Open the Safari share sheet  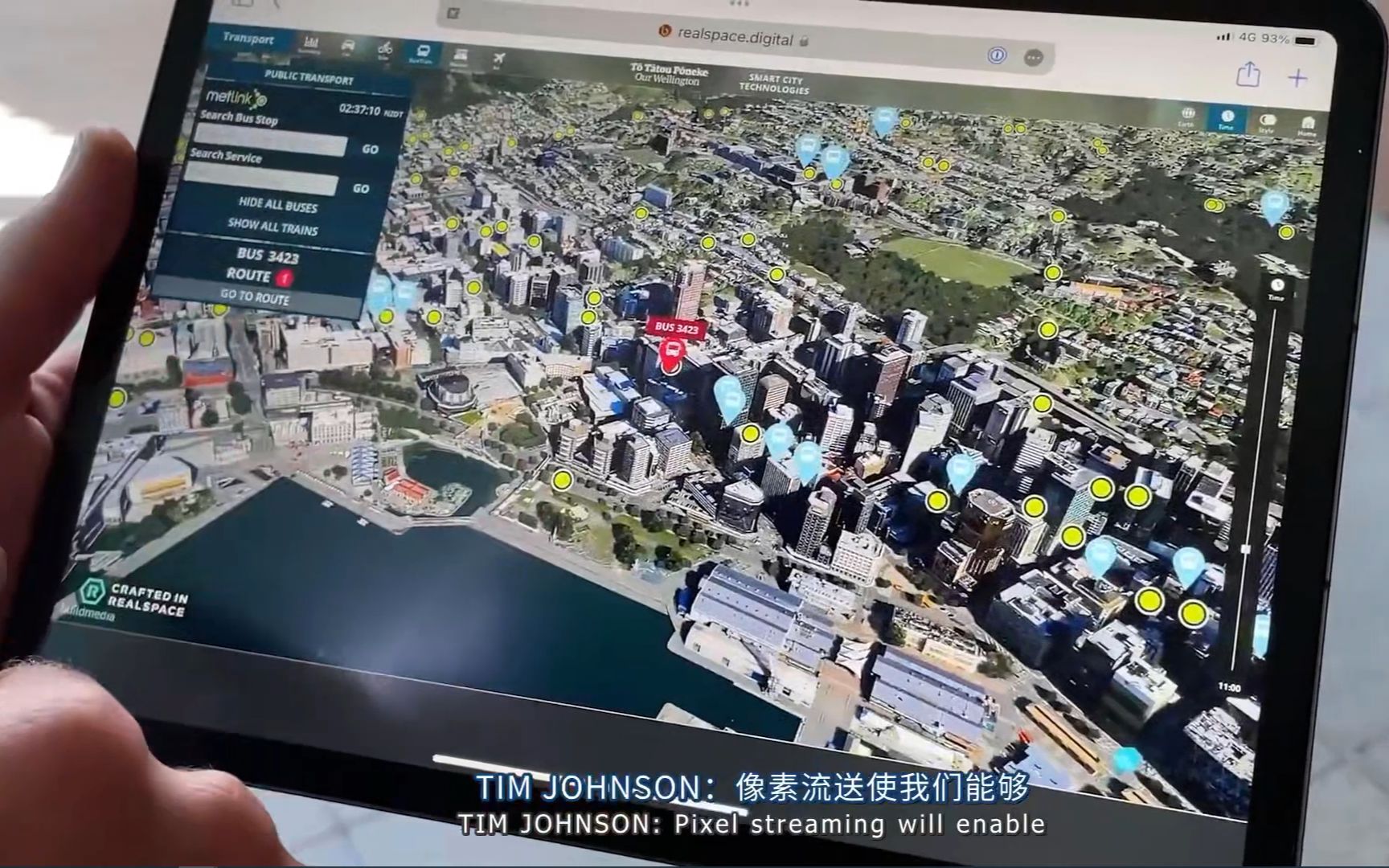1248,75
